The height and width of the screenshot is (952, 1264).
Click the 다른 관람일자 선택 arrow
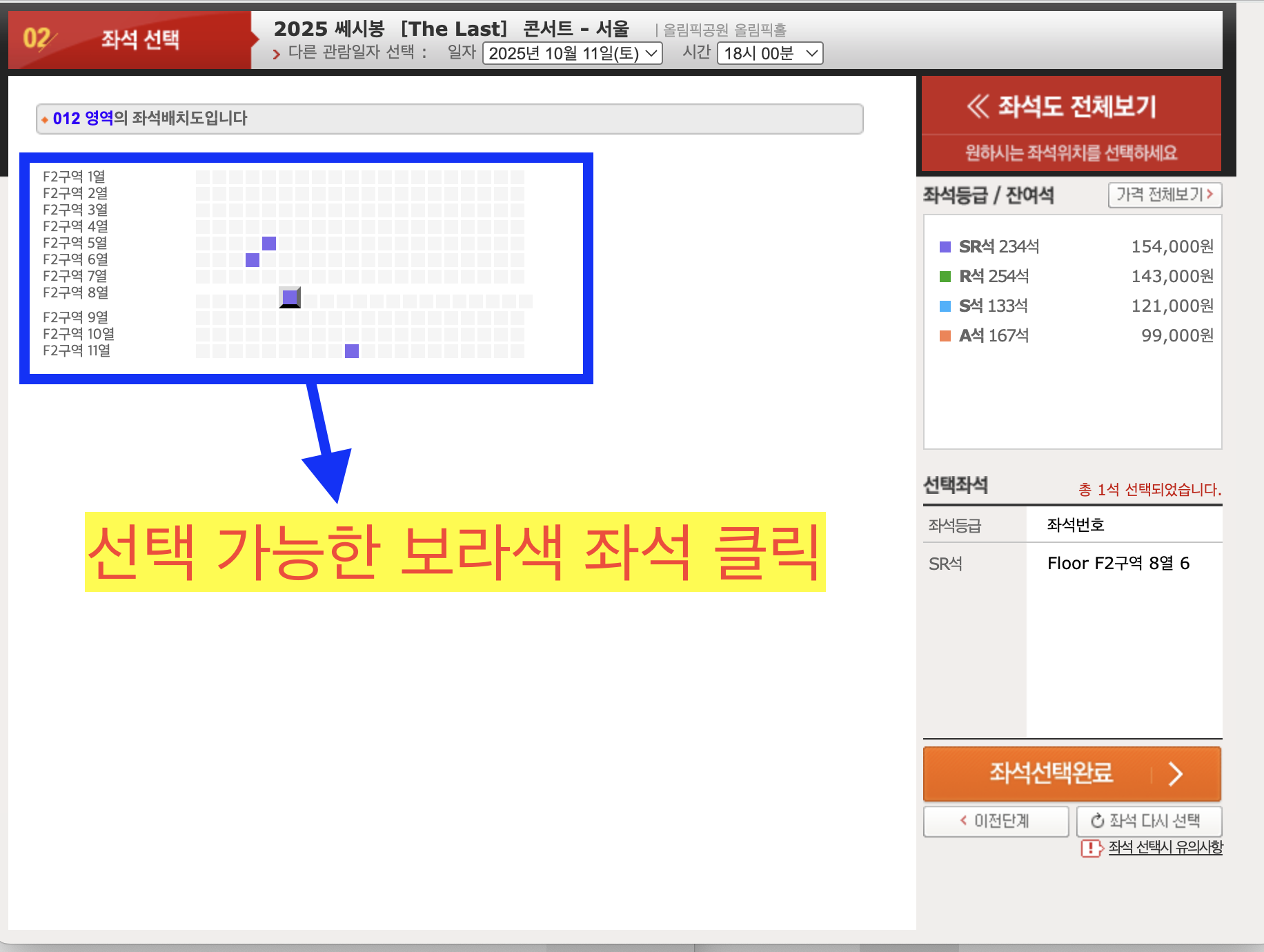277,54
